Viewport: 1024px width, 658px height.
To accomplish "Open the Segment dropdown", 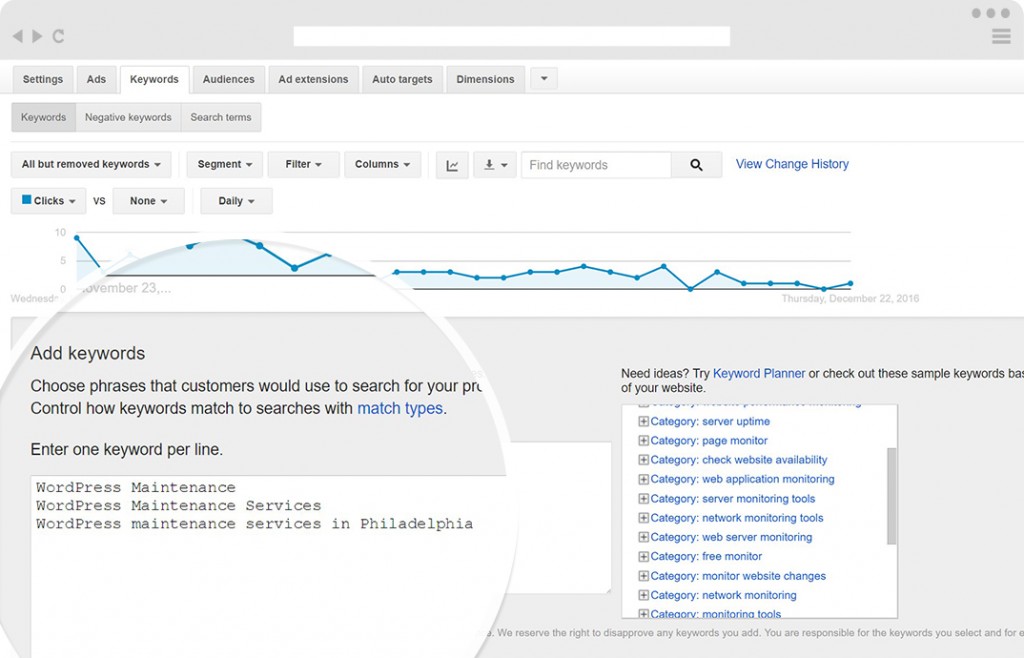I will coord(225,165).
